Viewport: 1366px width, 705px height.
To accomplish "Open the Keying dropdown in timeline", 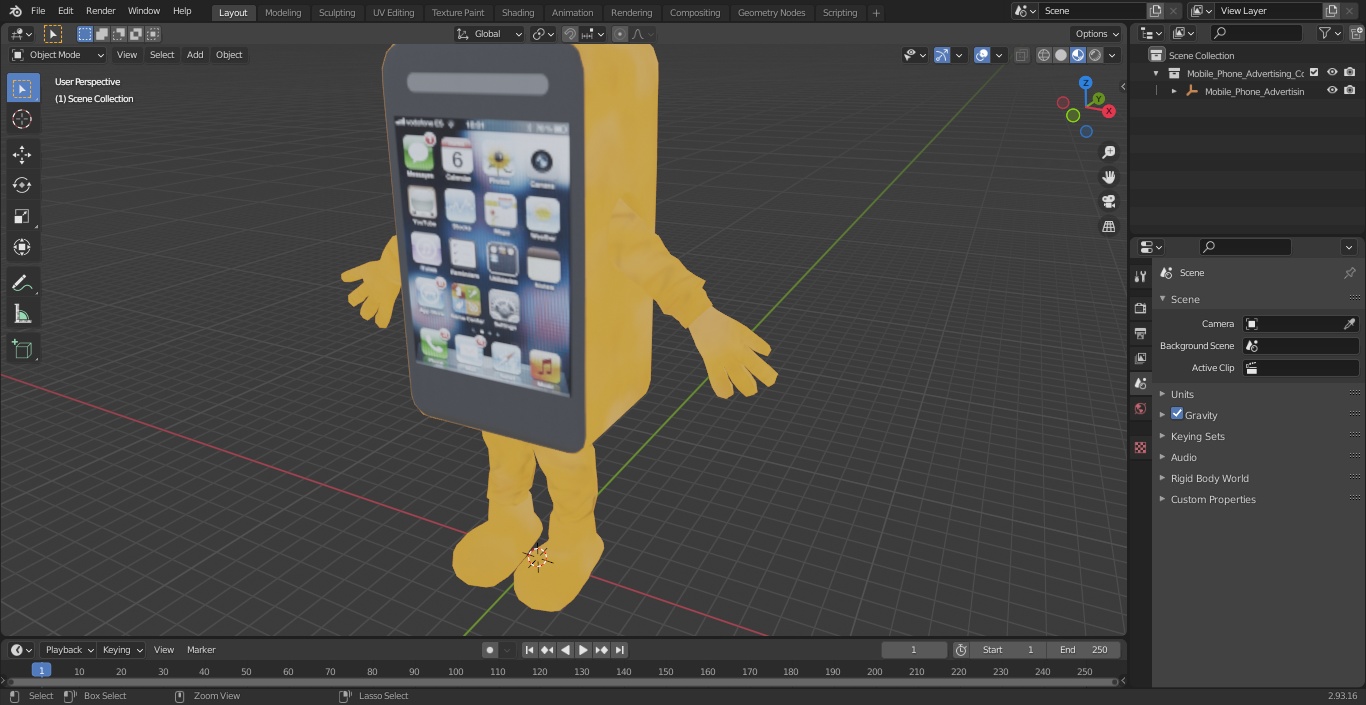I will 122,650.
